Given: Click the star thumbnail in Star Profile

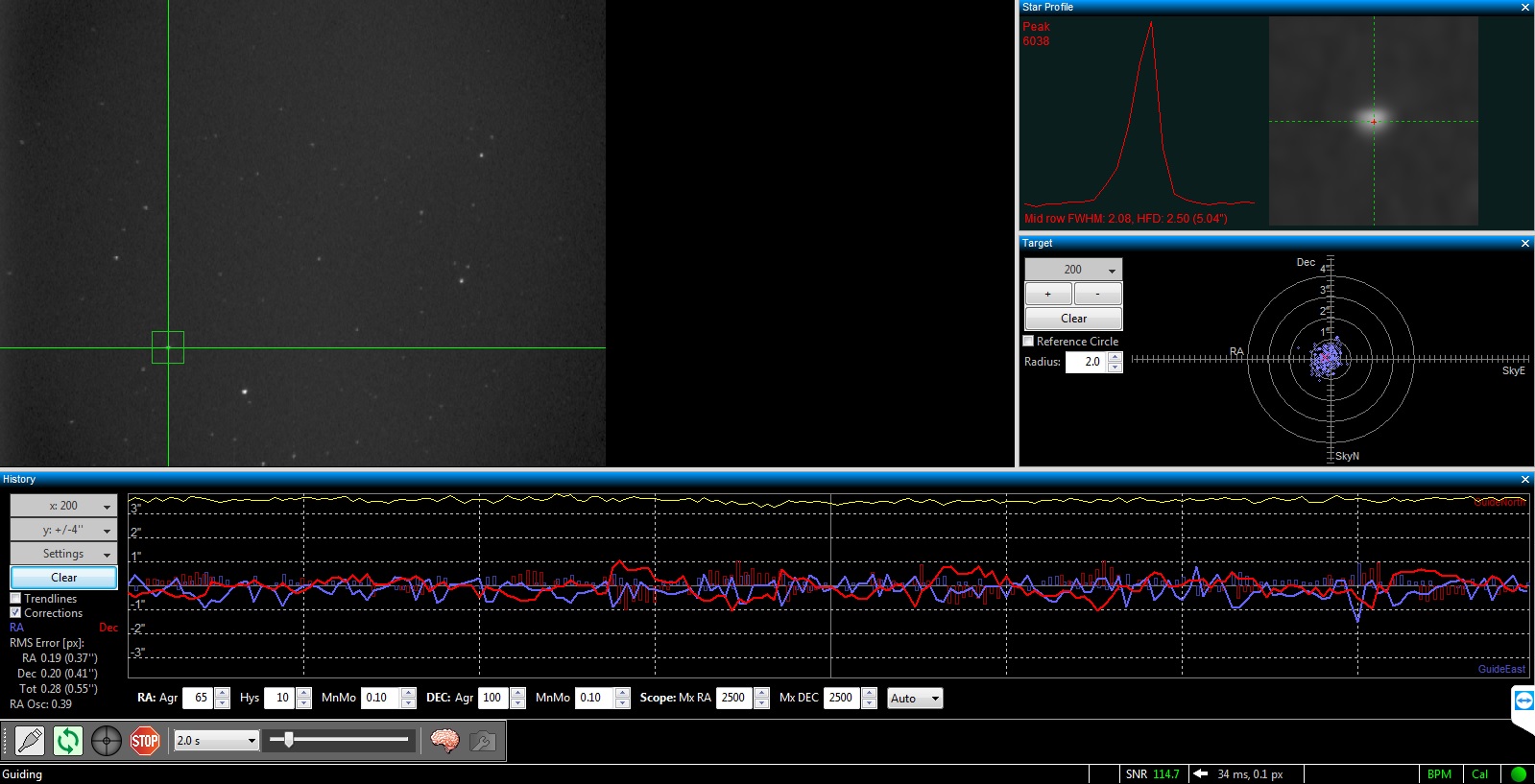Looking at the screenshot, I should click(1374, 121).
